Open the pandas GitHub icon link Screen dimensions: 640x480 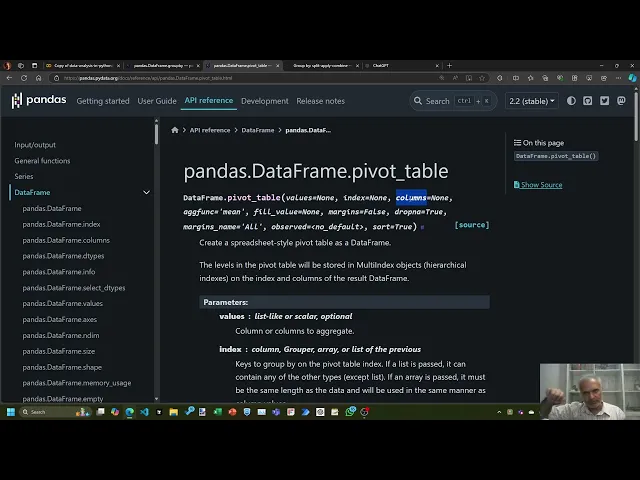[x=588, y=101]
